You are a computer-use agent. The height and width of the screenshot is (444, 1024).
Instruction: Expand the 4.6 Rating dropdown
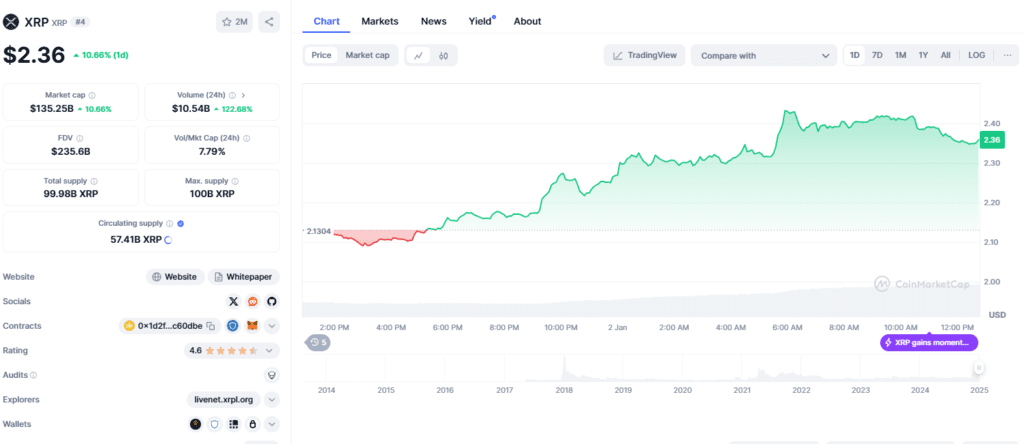point(270,351)
